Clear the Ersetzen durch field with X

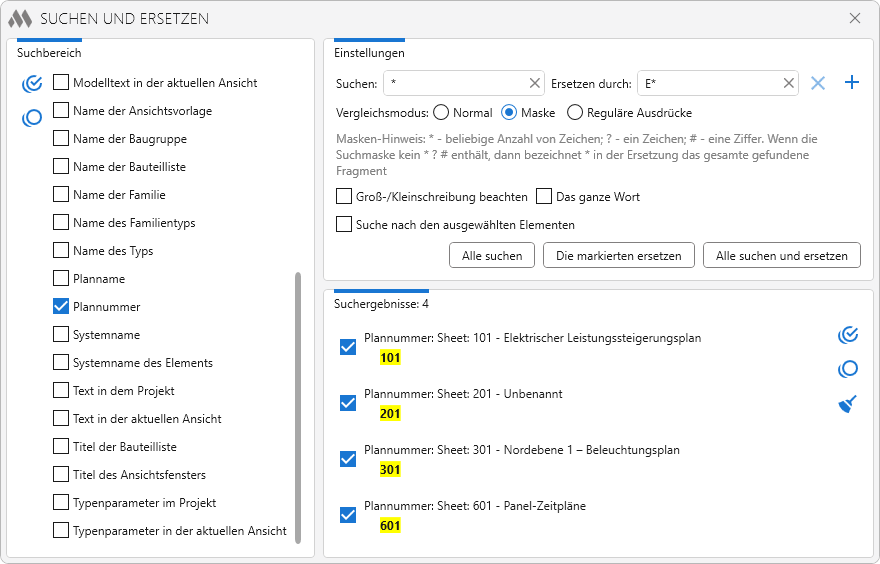click(x=788, y=83)
